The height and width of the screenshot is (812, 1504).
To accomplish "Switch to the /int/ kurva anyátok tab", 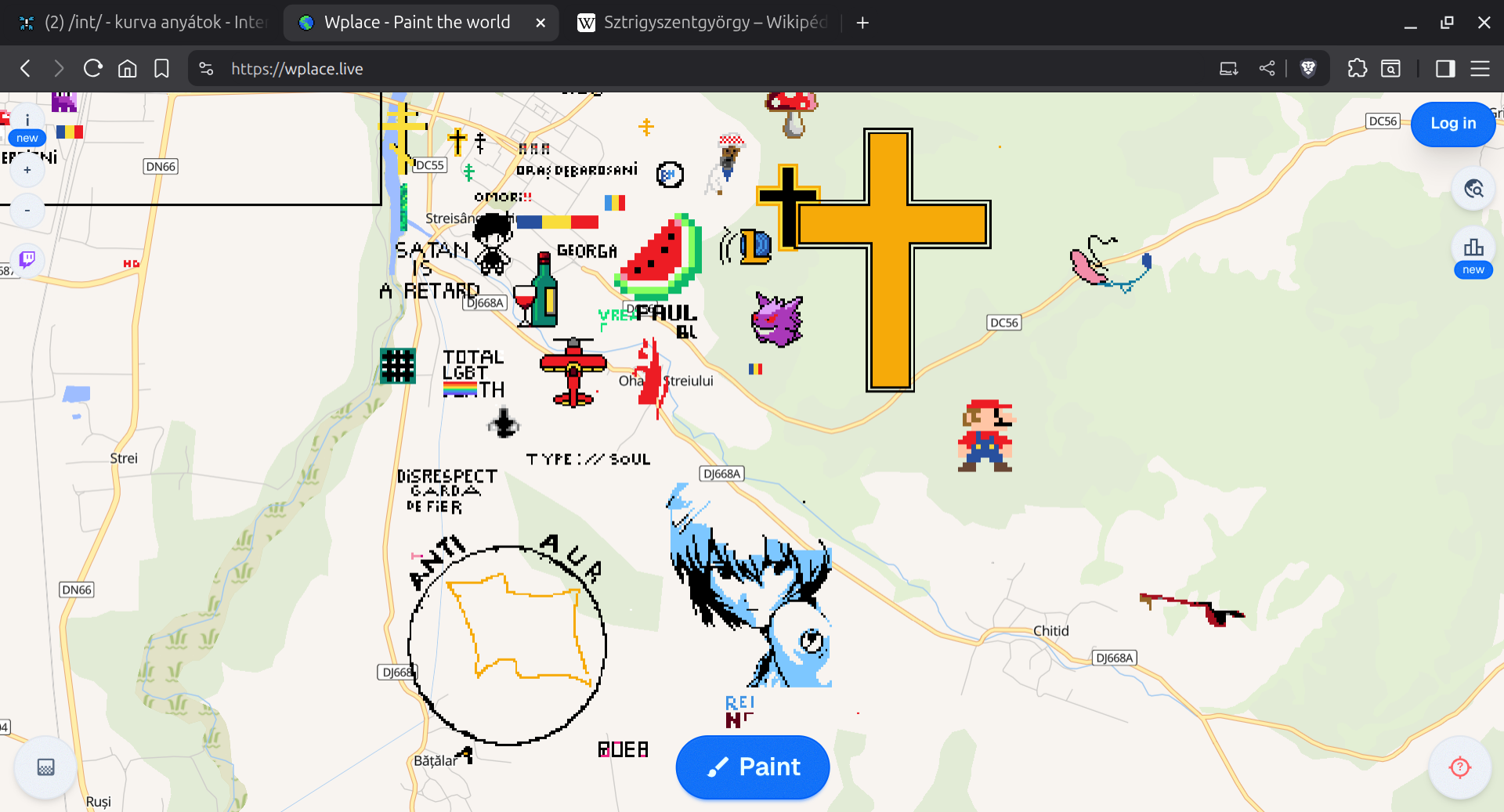I will pos(143,23).
